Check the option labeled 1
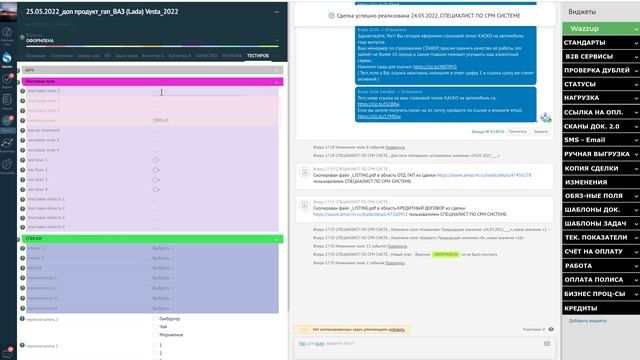 [155, 345]
